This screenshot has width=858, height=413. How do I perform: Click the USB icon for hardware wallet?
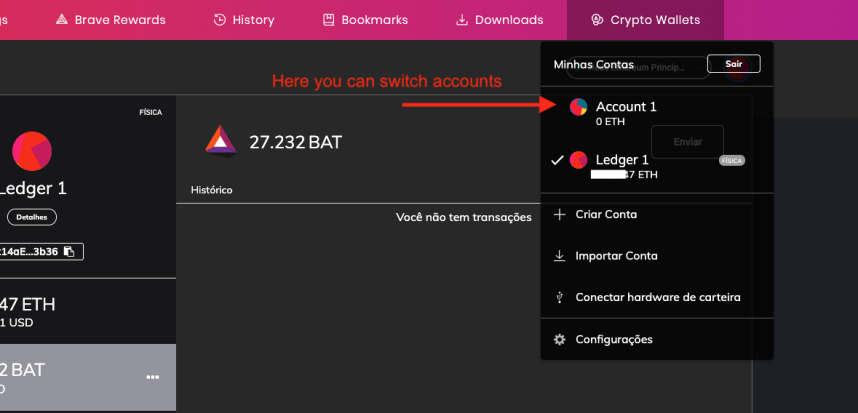click(559, 298)
